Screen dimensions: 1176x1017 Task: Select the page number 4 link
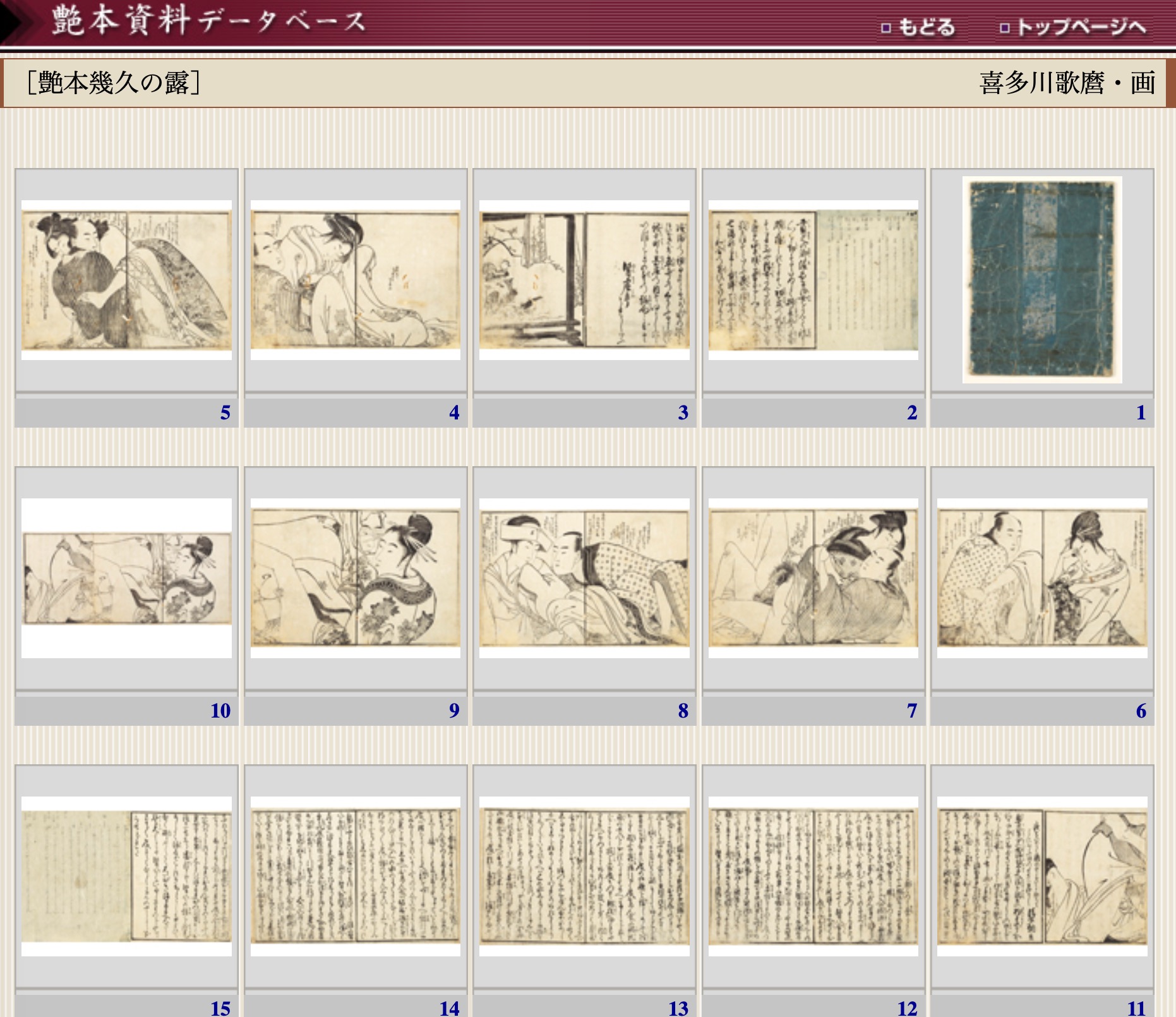point(454,412)
